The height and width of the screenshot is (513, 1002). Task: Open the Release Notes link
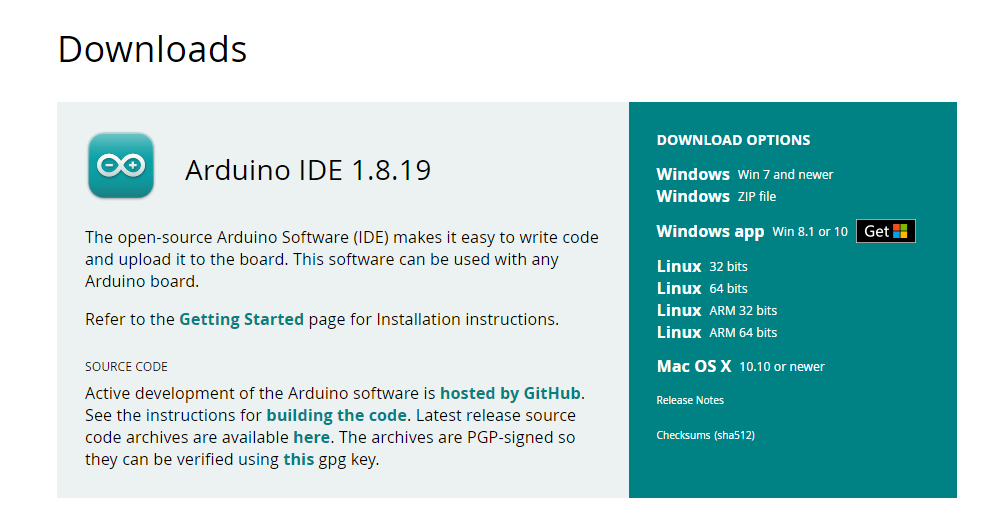pyautogui.click(x=690, y=400)
